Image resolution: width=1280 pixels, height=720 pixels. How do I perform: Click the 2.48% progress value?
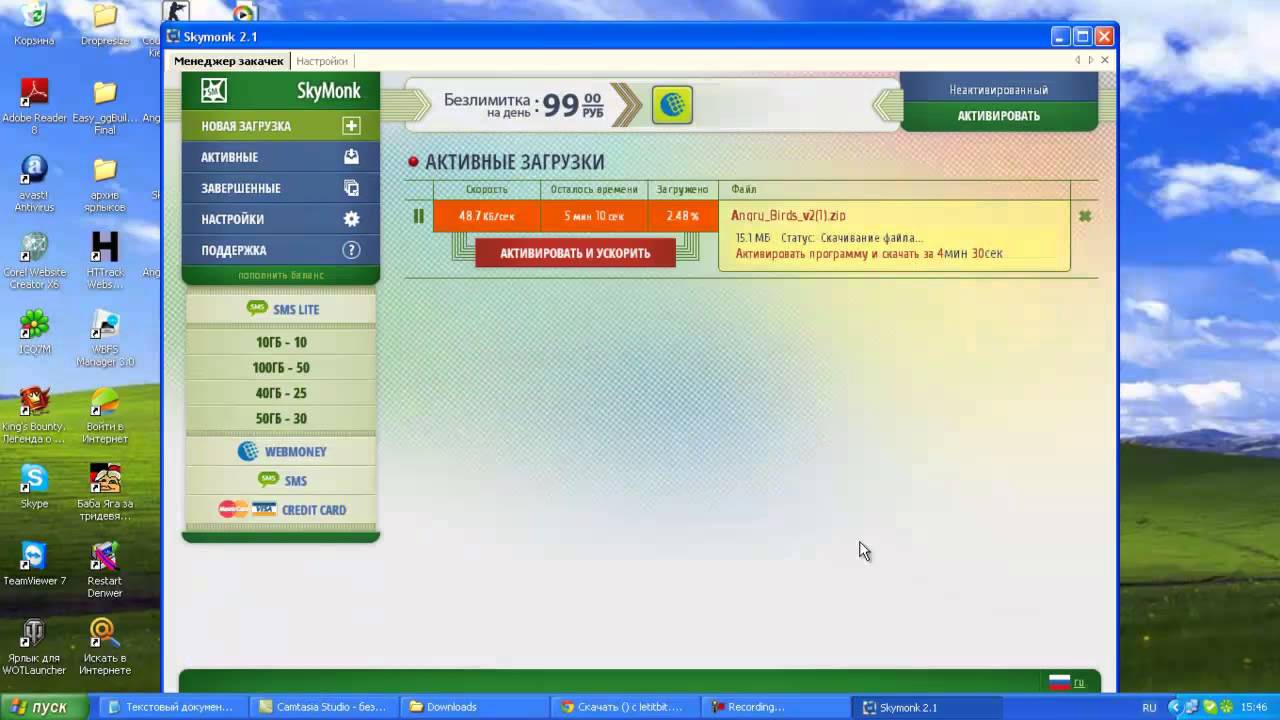click(x=683, y=216)
